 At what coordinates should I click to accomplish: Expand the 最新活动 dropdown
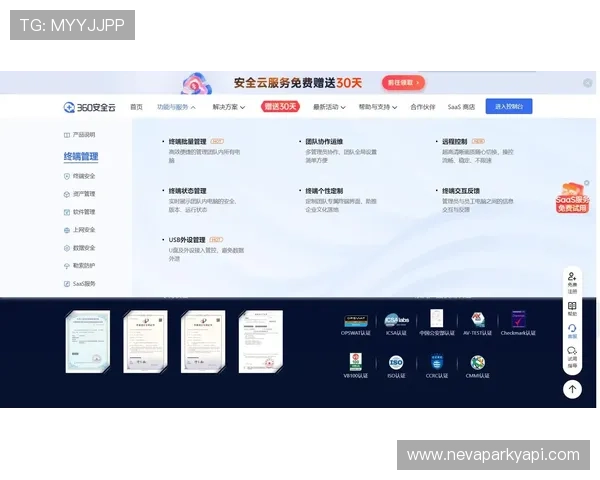[x=329, y=107]
